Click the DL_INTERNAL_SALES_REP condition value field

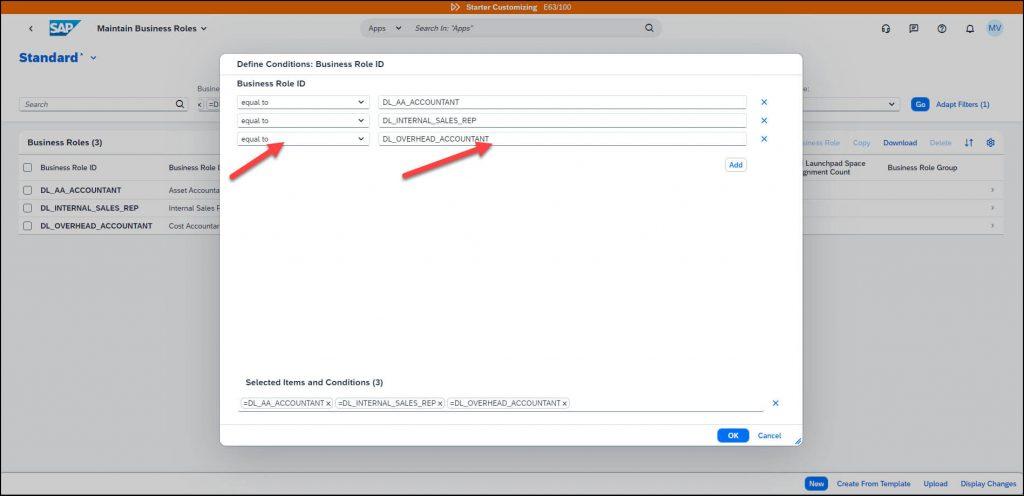click(x=562, y=121)
